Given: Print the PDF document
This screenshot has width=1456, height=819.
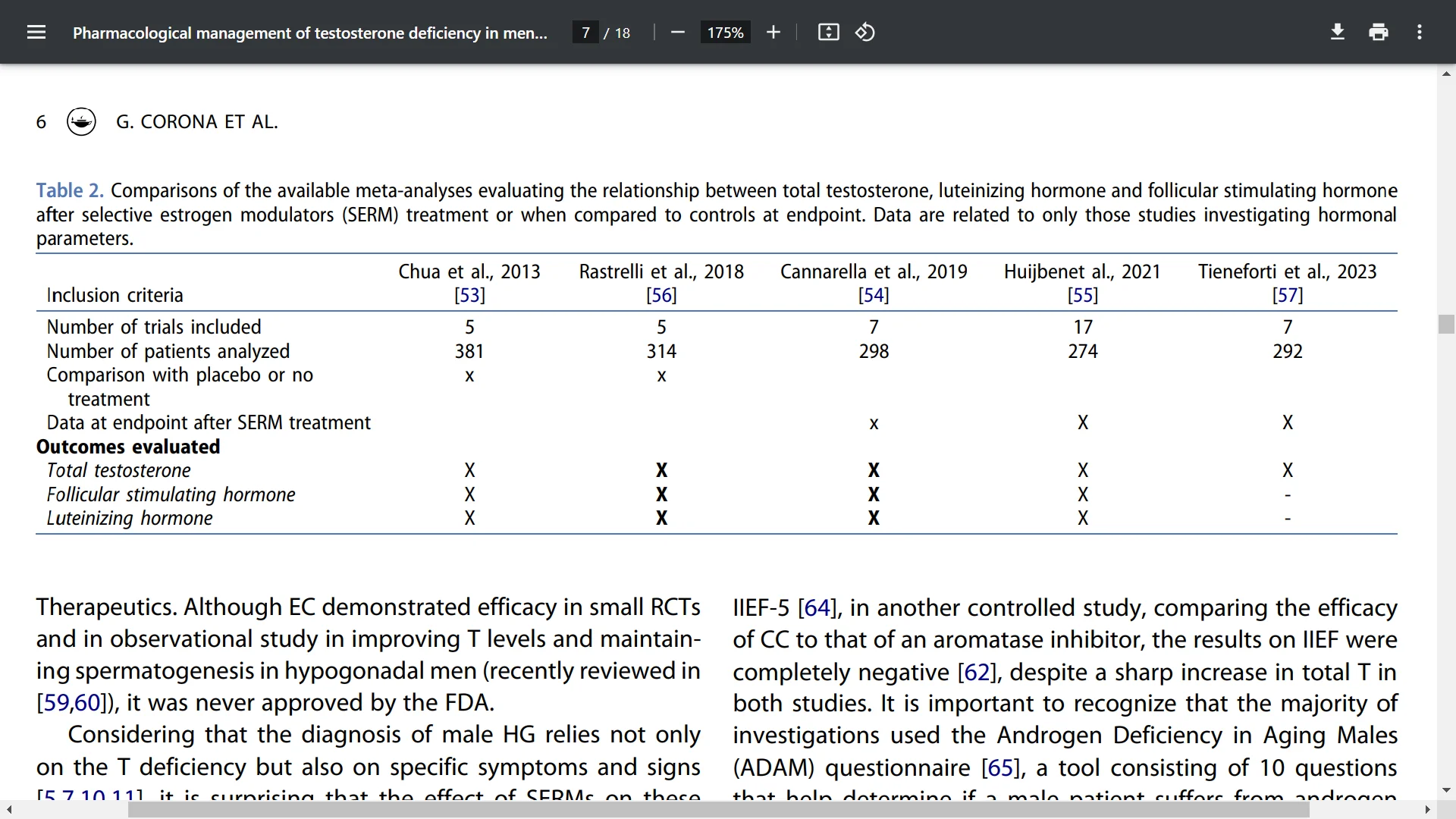Looking at the screenshot, I should pyautogui.click(x=1379, y=32).
